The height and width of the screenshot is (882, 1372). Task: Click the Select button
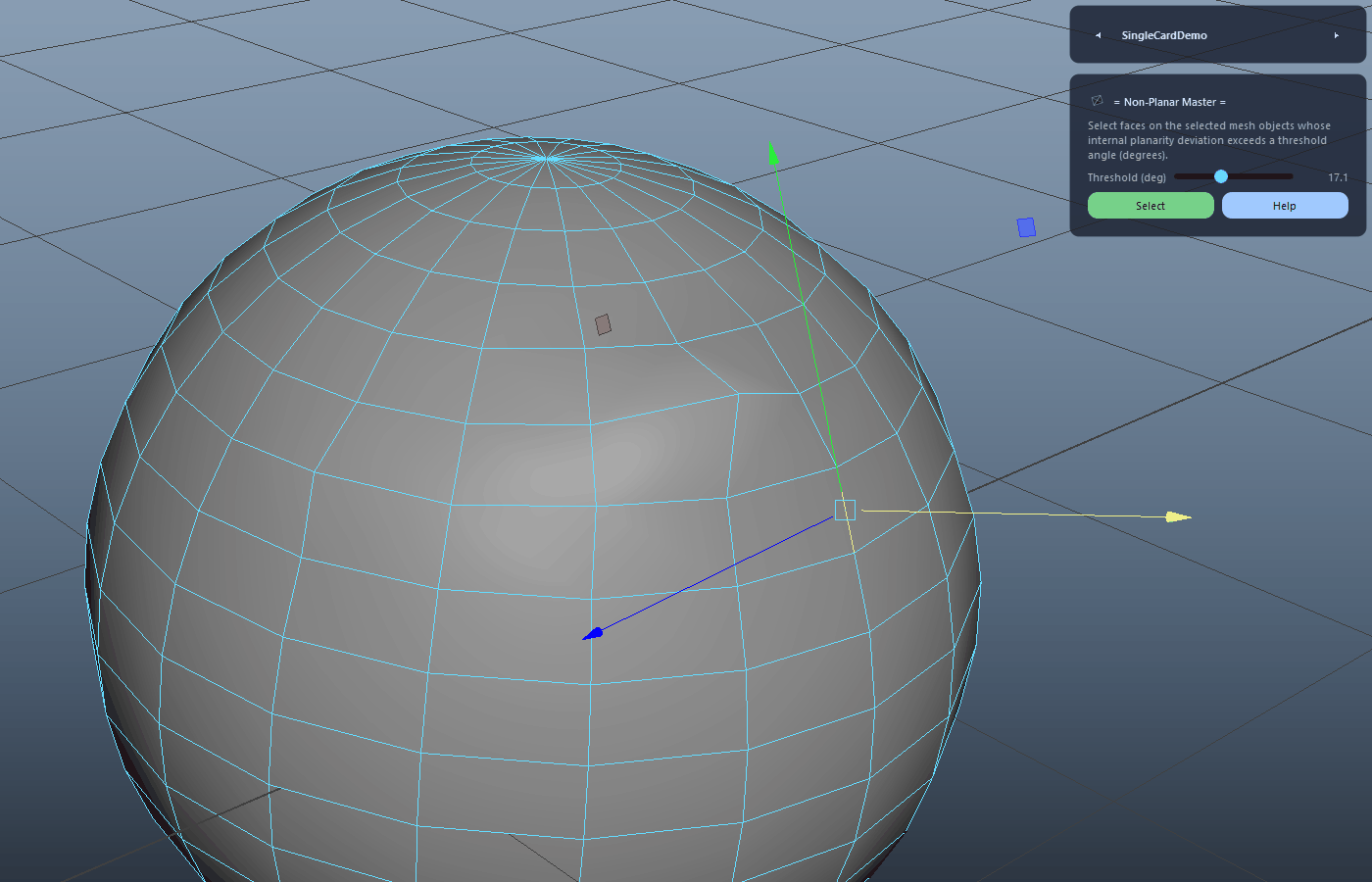click(1151, 206)
